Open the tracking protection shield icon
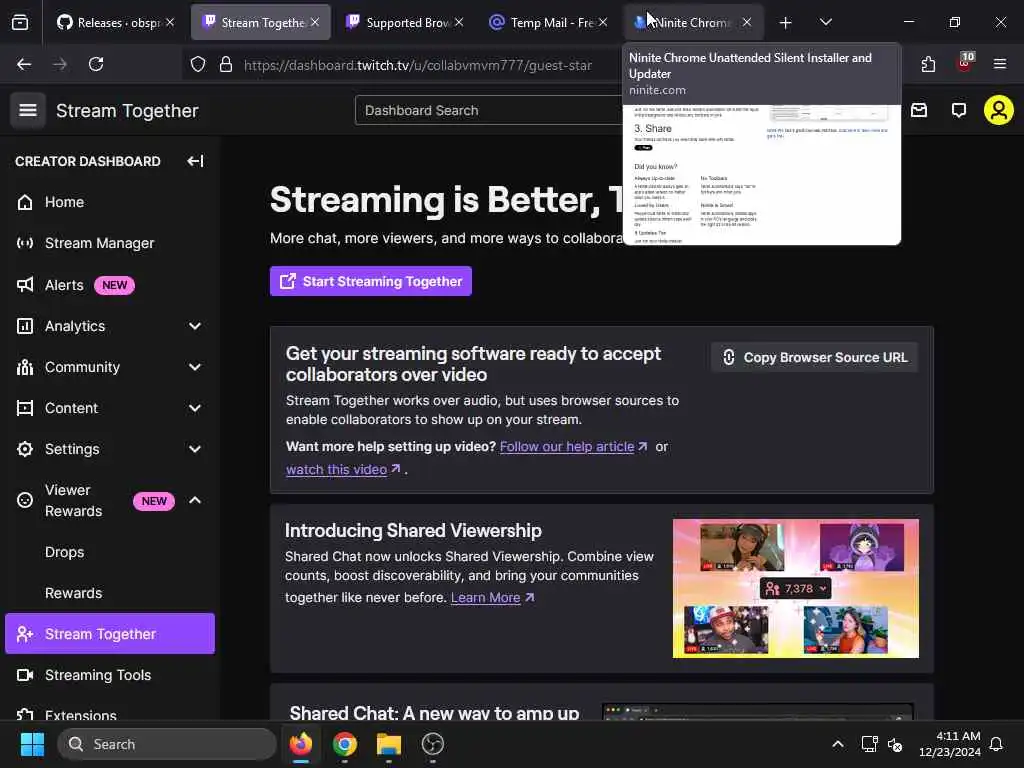 click(x=198, y=64)
